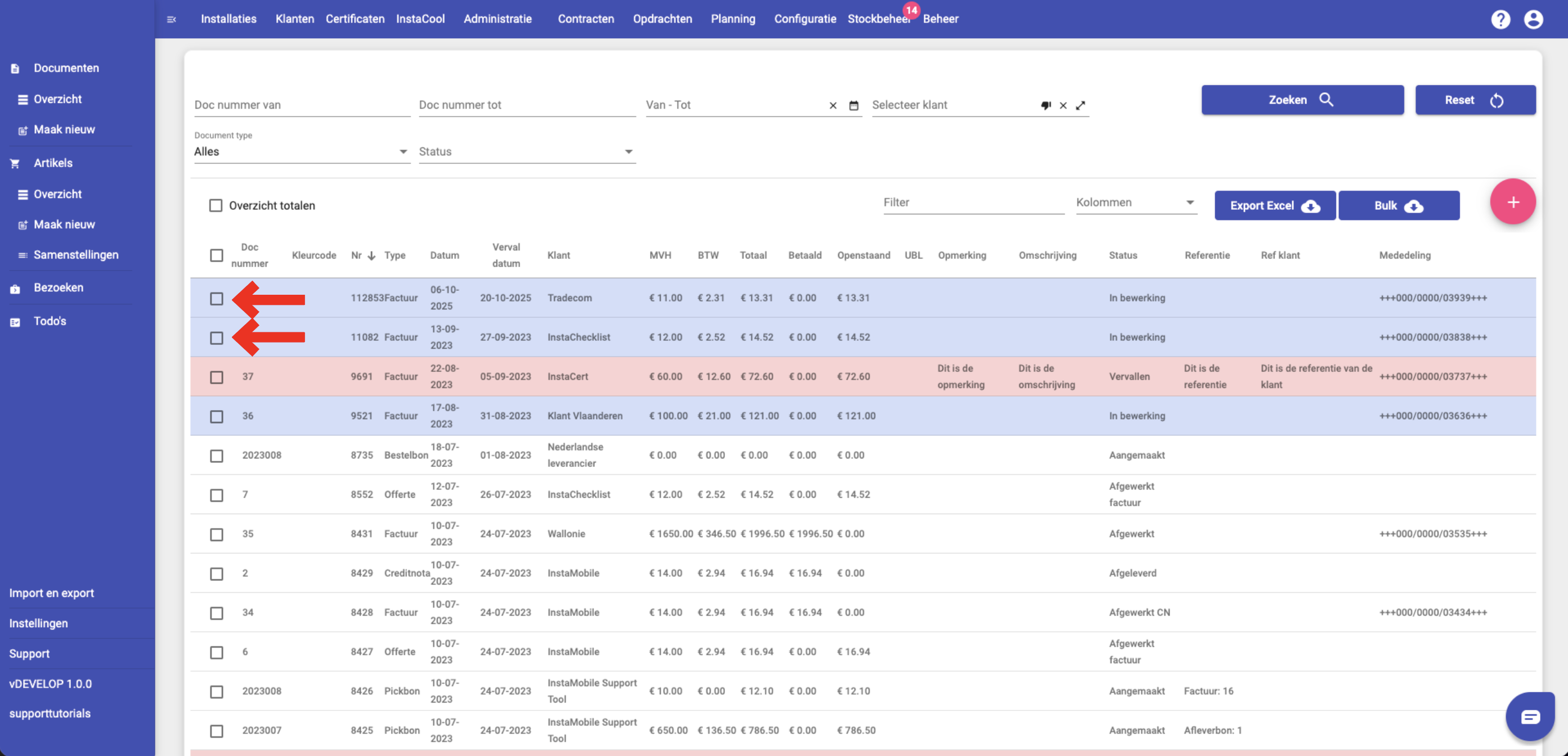The image size is (1568, 756).
Task: Clear the Van - Tot date field
Action: pyautogui.click(x=833, y=105)
